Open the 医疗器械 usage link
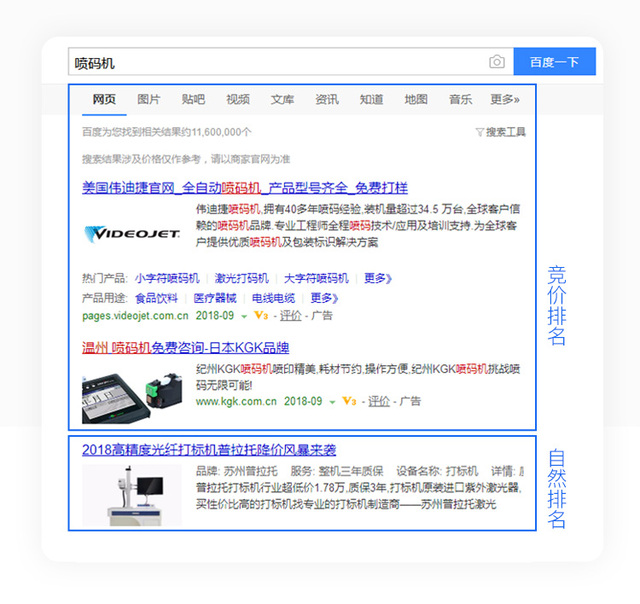Image resolution: width=640 pixels, height=604 pixels. [215, 298]
